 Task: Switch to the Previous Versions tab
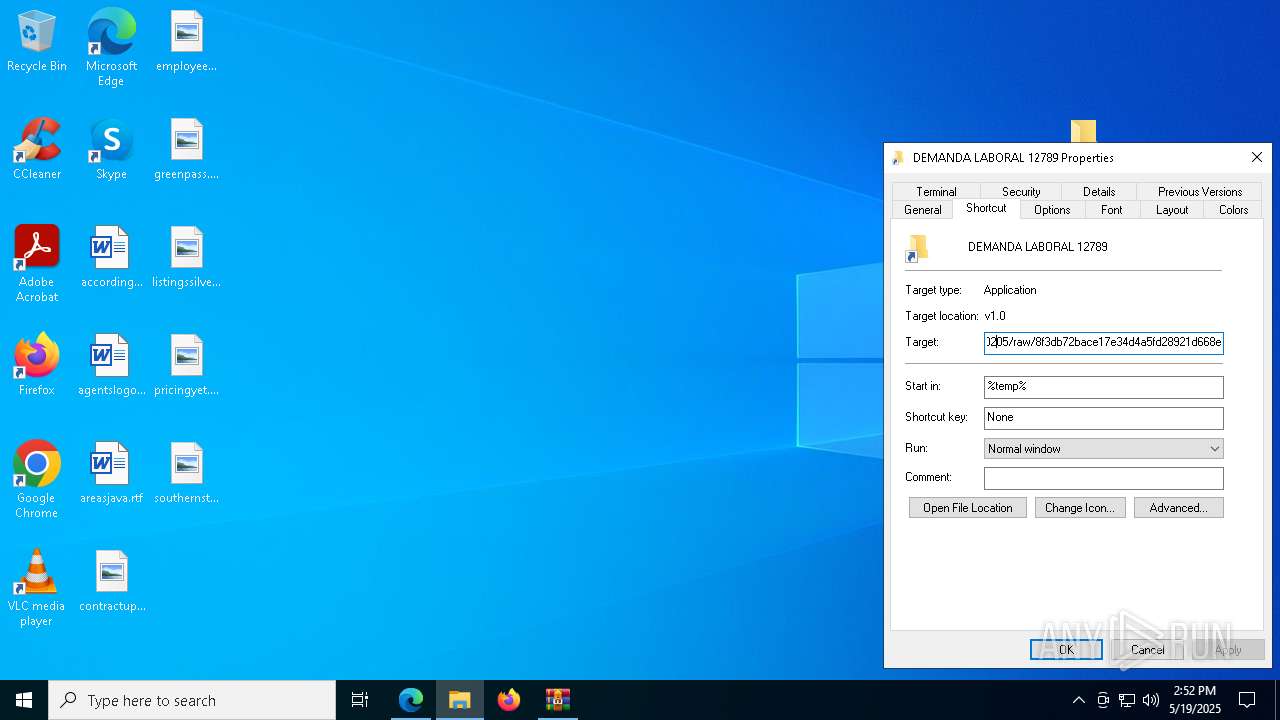click(x=1200, y=191)
